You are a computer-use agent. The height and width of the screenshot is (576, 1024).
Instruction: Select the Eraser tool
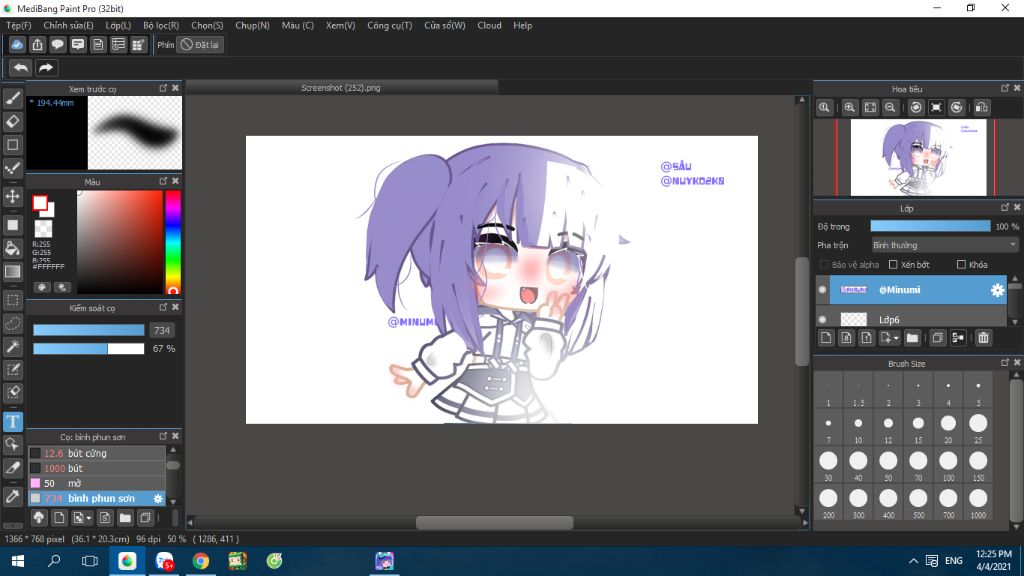pos(12,121)
